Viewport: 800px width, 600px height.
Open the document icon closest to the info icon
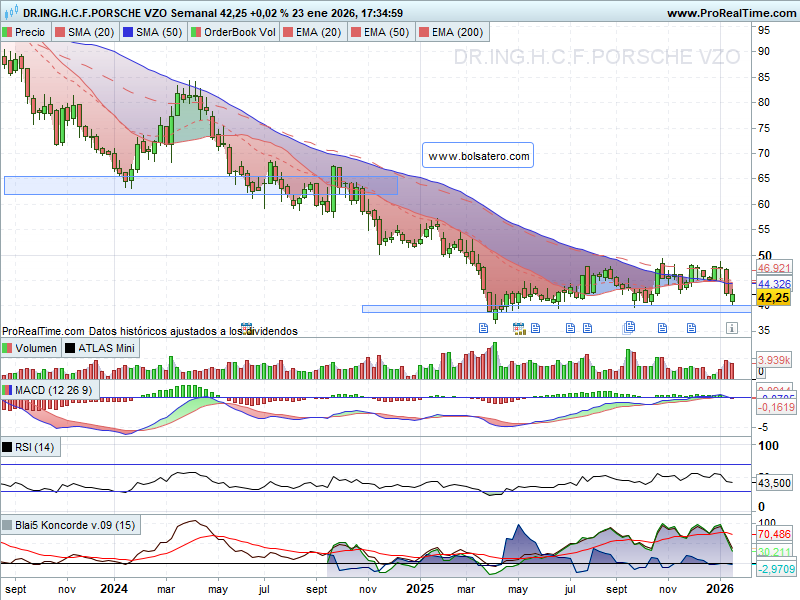(691, 328)
